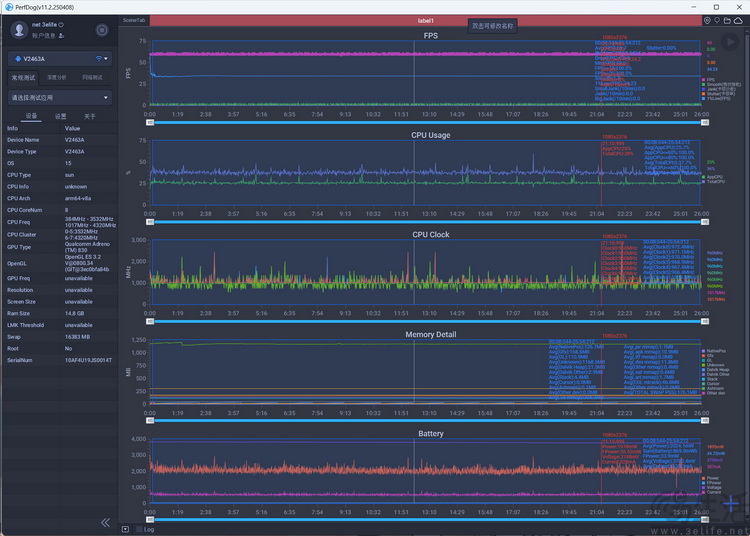Click end handle of Memory Detail range slider
750x536 pixels.
[705, 420]
